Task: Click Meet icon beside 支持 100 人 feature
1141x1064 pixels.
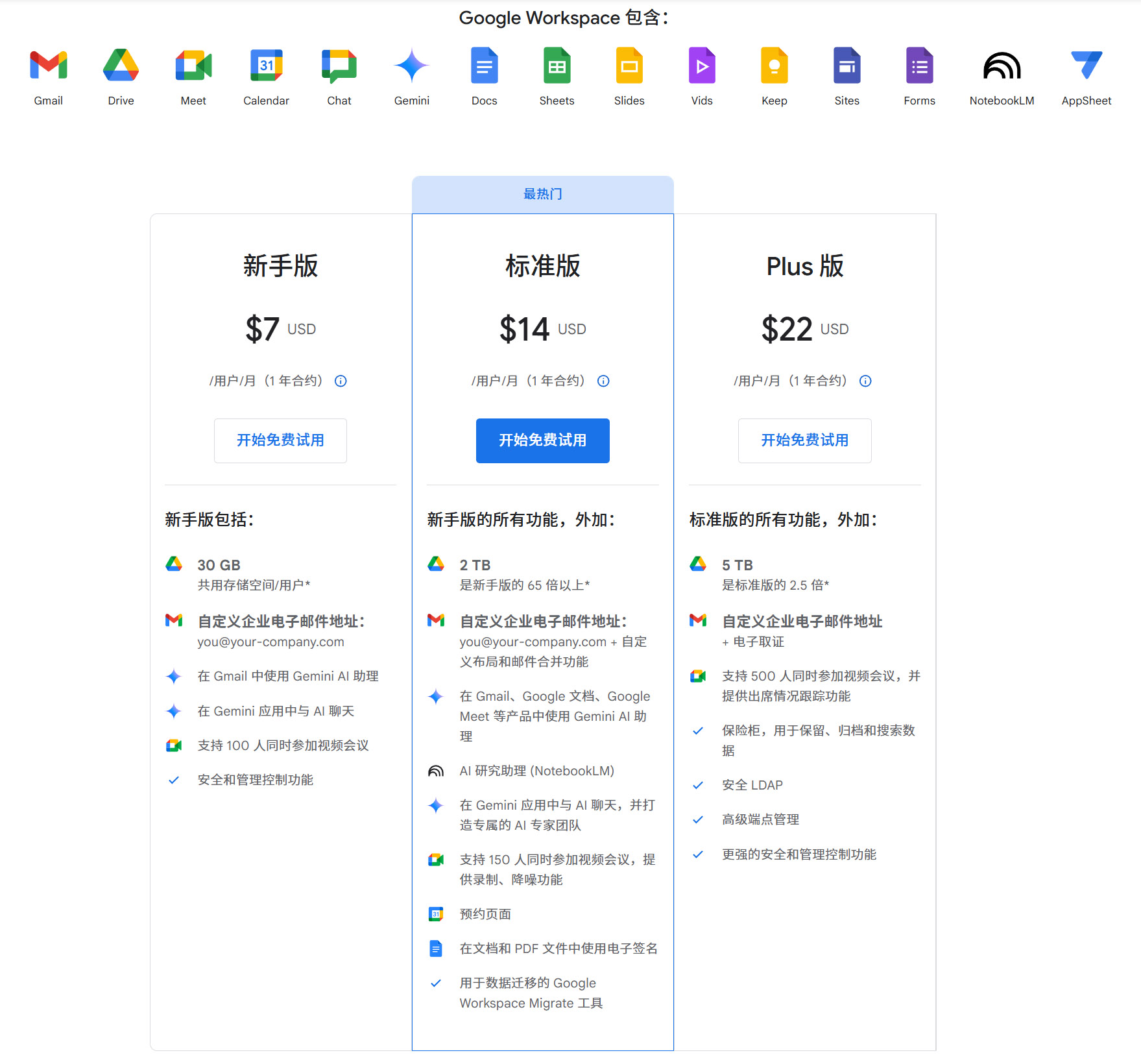Action: 174,745
